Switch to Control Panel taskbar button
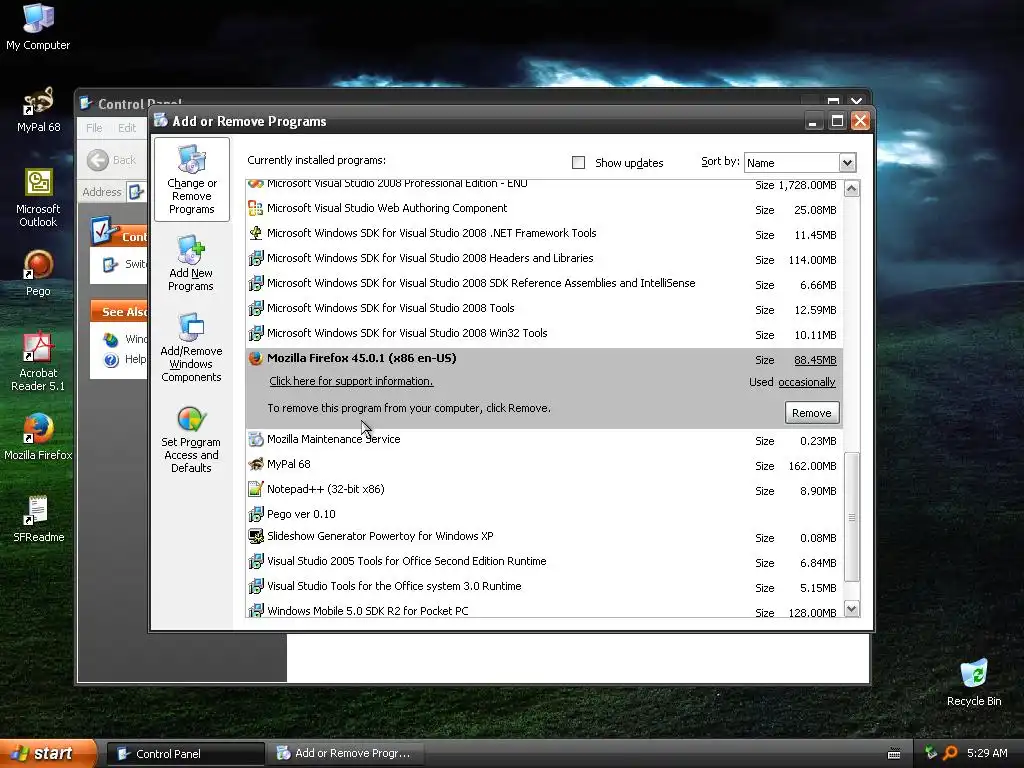 [185, 754]
